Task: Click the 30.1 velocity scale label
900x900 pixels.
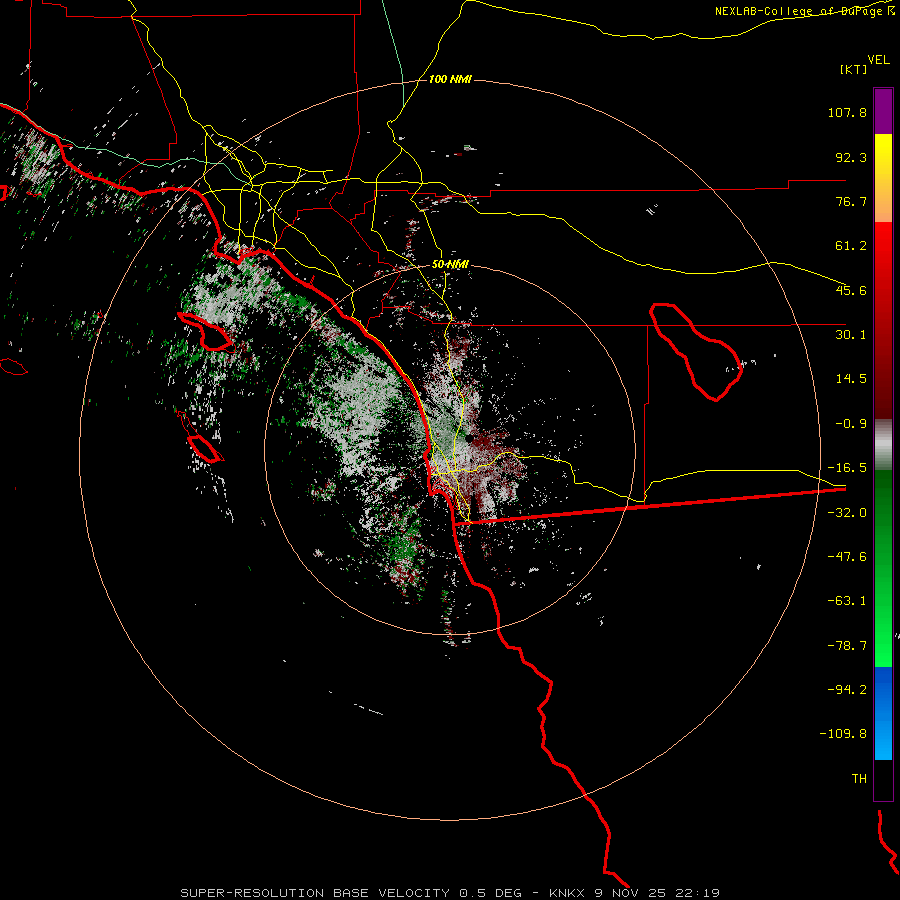Action: point(851,335)
